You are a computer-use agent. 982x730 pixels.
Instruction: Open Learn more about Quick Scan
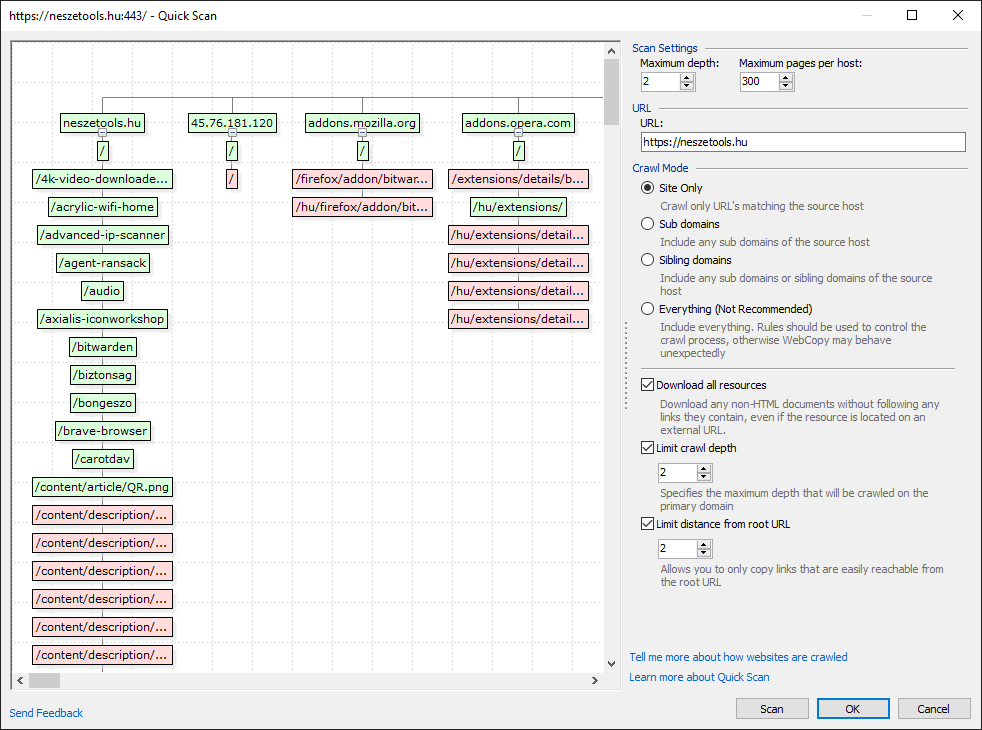pos(699,677)
